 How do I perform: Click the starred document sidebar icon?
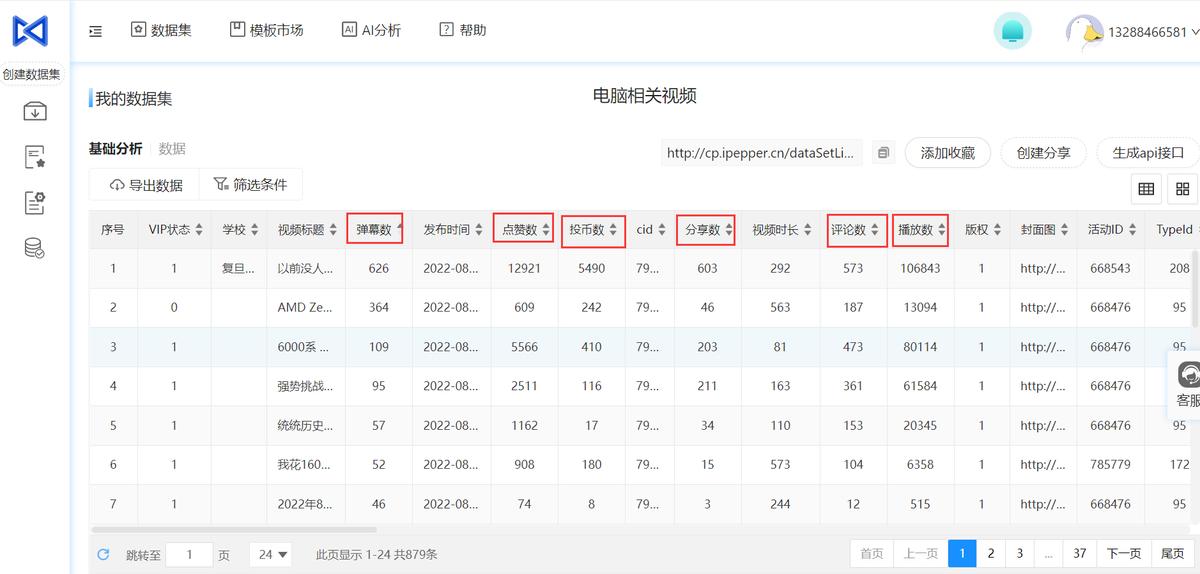35,157
